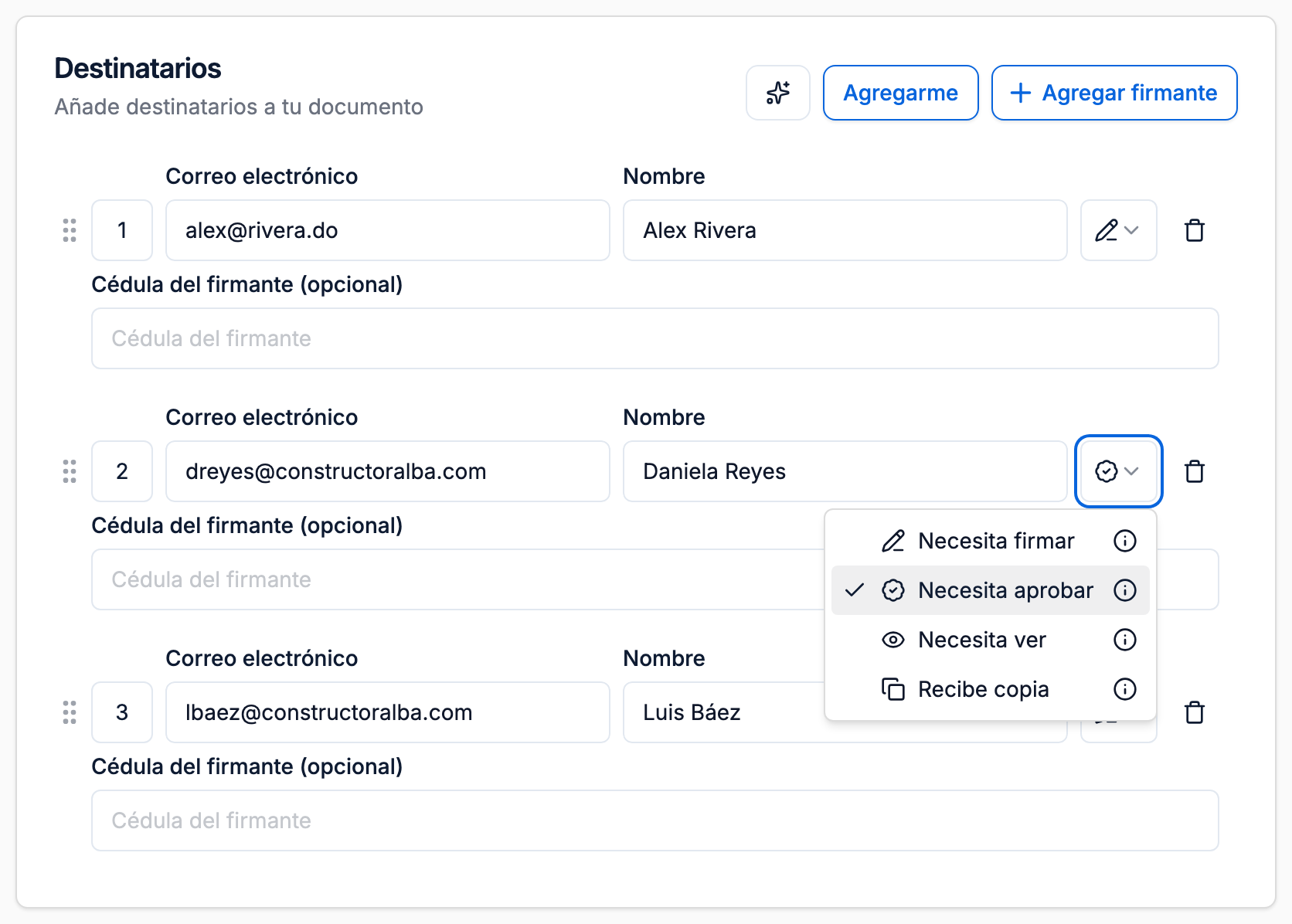Viewport: 1292px width, 924px height.
Task: Show info for Recibe copia option
Action: [x=1124, y=689]
